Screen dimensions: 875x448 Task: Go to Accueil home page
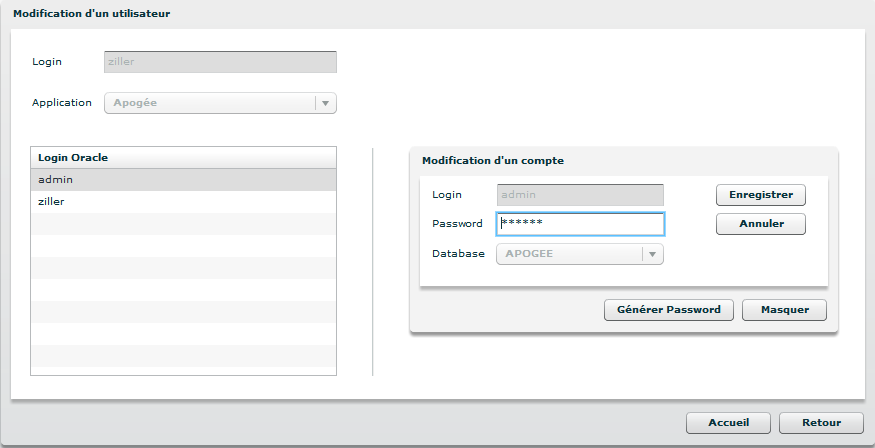pyautogui.click(x=728, y=423)
